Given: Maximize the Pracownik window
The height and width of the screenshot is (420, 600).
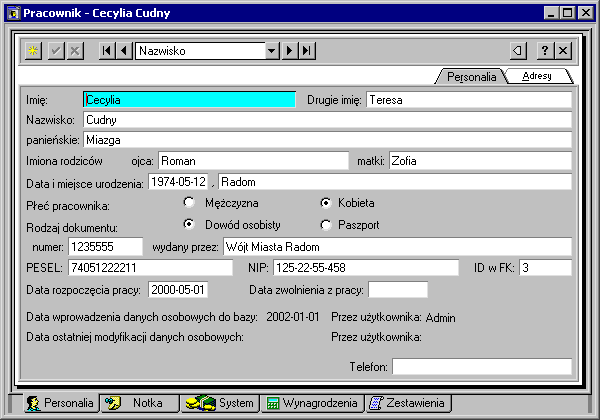Looking at the screenshot, I should (x=568, y=13).
